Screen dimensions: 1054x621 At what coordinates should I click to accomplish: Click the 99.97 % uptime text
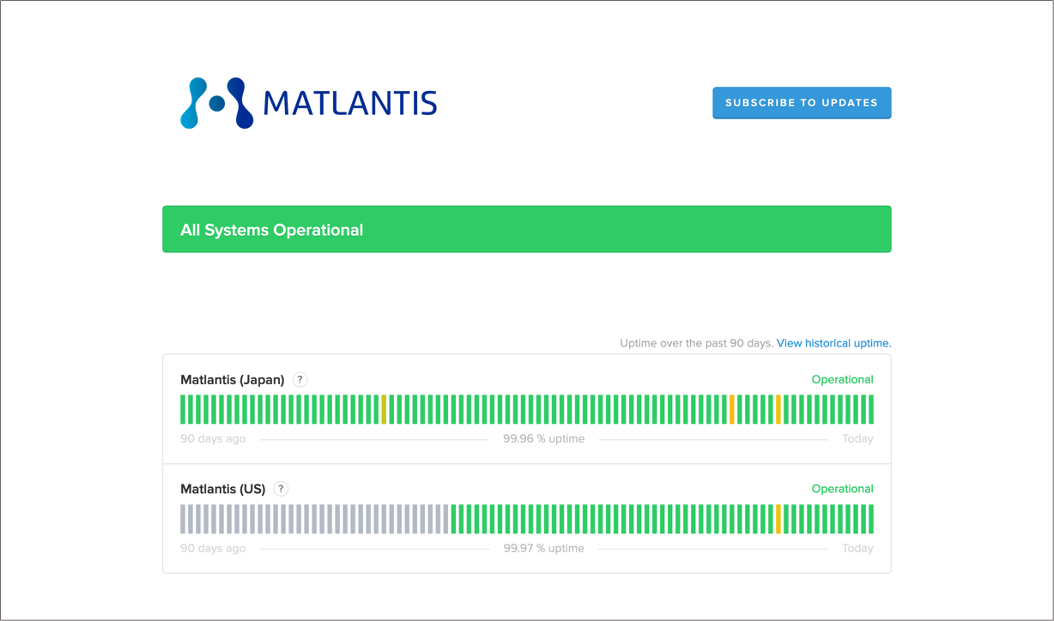[x=543, y=548]
